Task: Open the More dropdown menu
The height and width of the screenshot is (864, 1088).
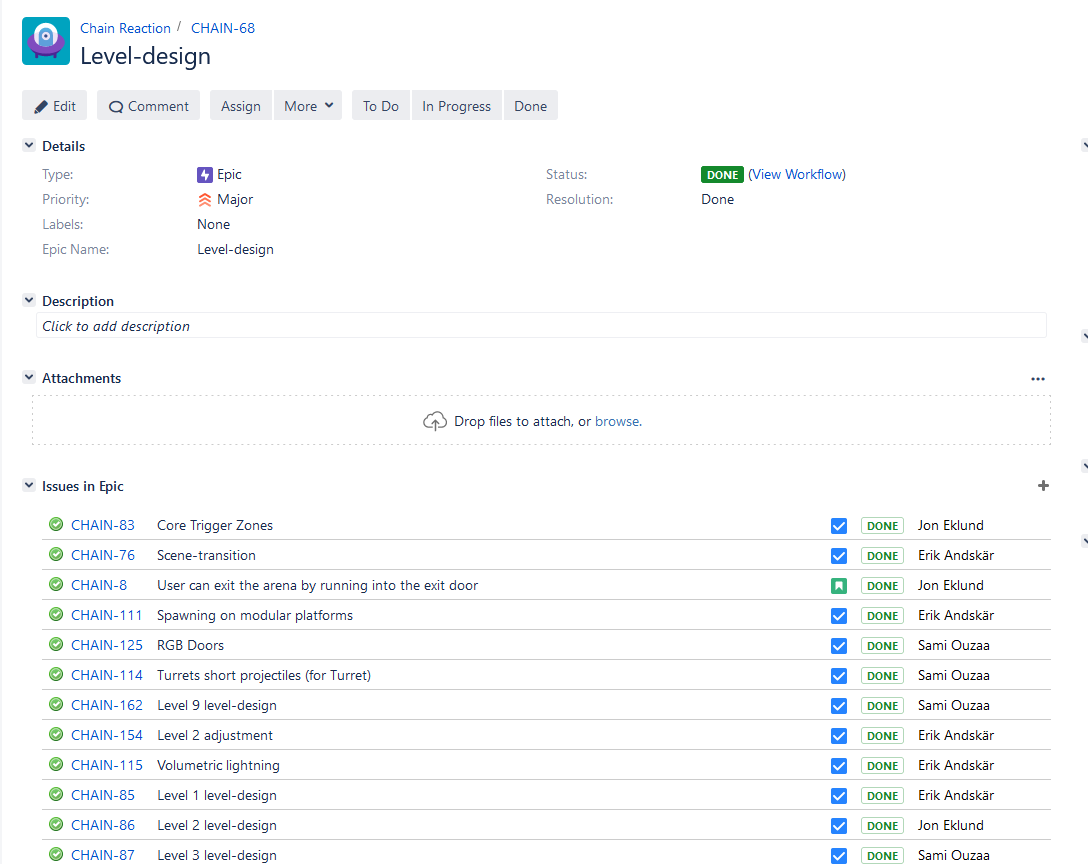Action: tap(308, 106)
